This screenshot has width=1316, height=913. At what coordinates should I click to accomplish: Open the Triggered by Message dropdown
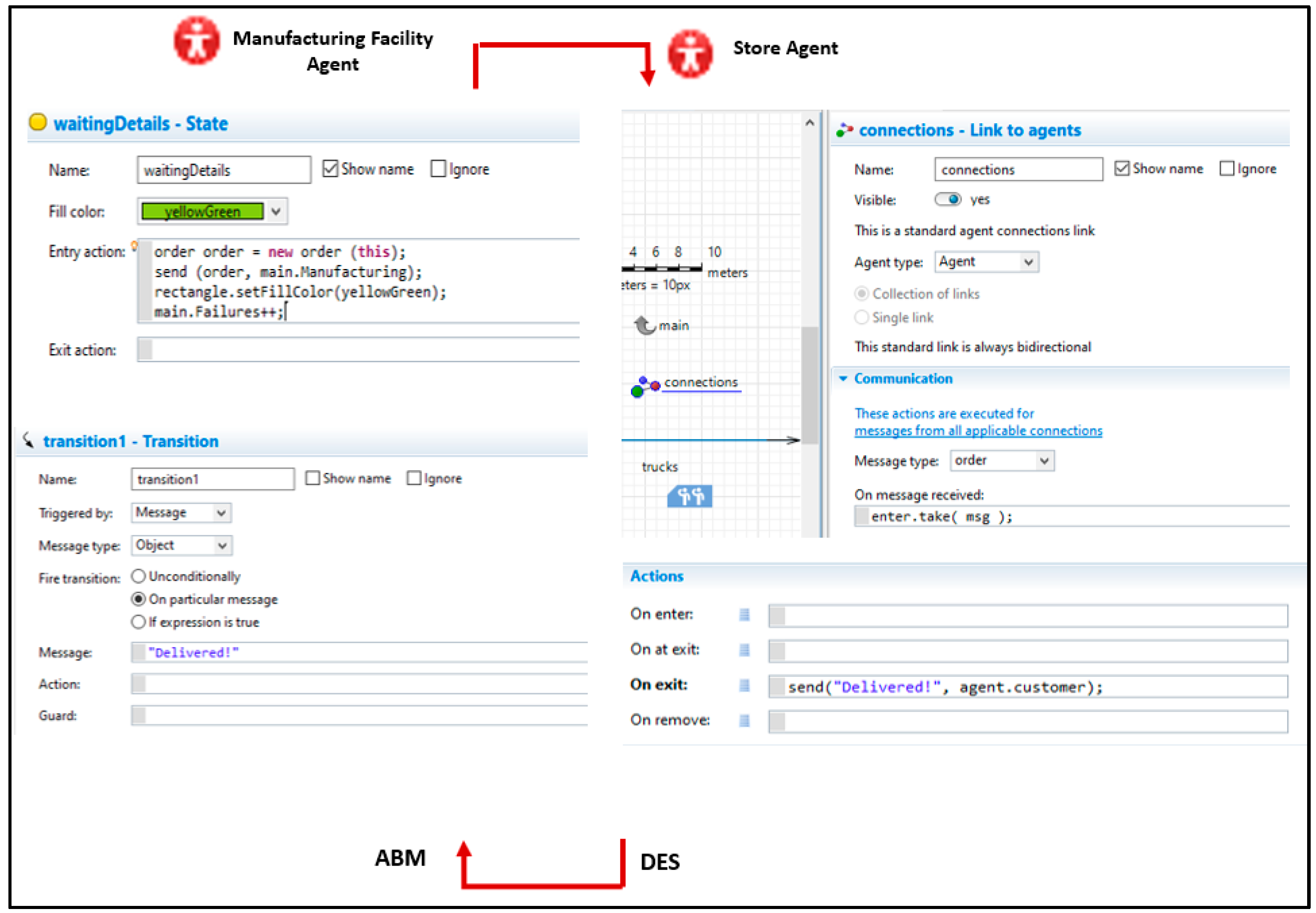(222, 512)
